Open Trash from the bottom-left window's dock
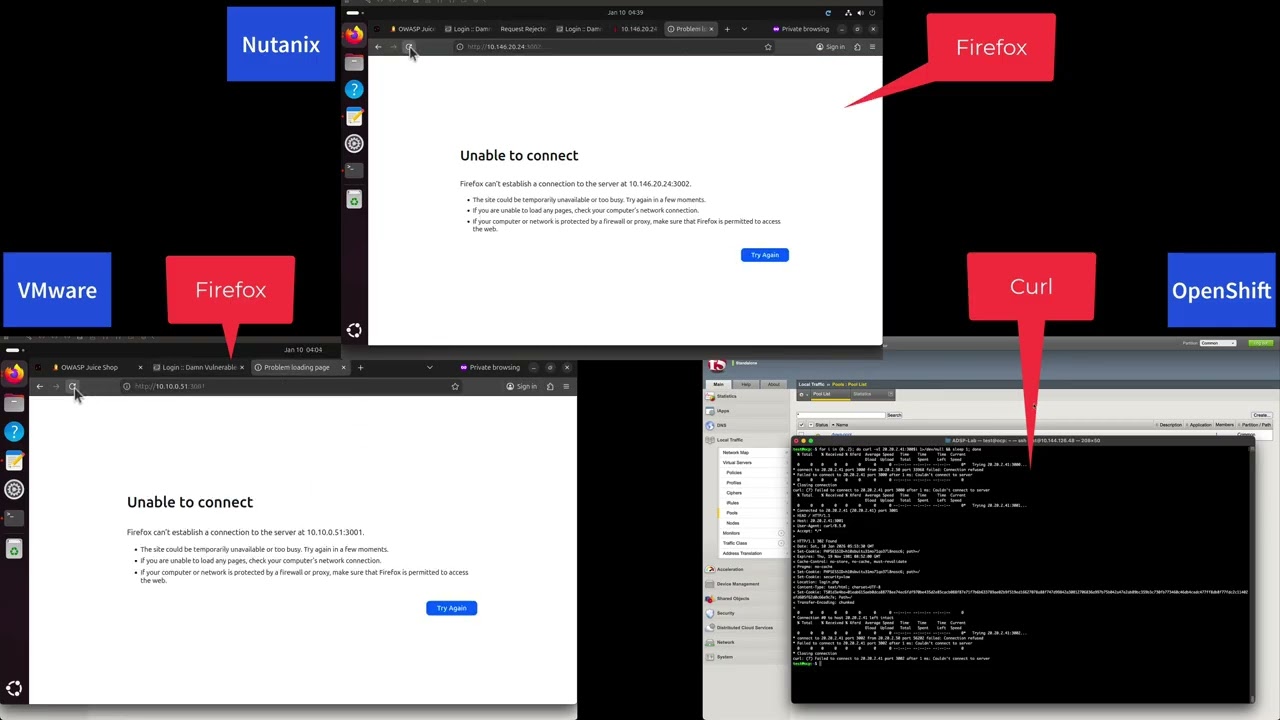Image resolution: width=1280 pixels, height=720 pixels. click(x=14, y=549)
